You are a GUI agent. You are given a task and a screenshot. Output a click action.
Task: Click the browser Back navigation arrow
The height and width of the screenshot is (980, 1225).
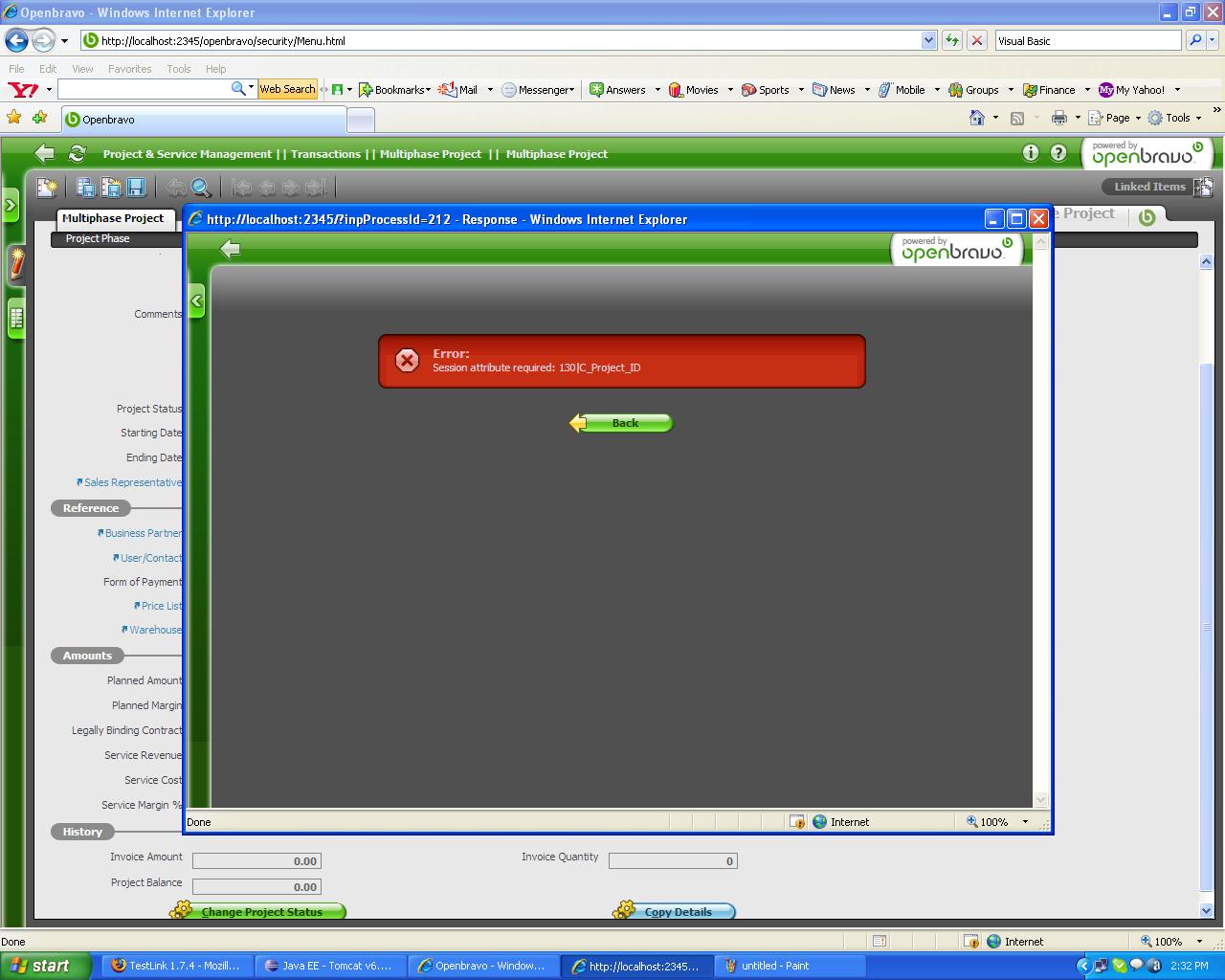tap(16, 40)
